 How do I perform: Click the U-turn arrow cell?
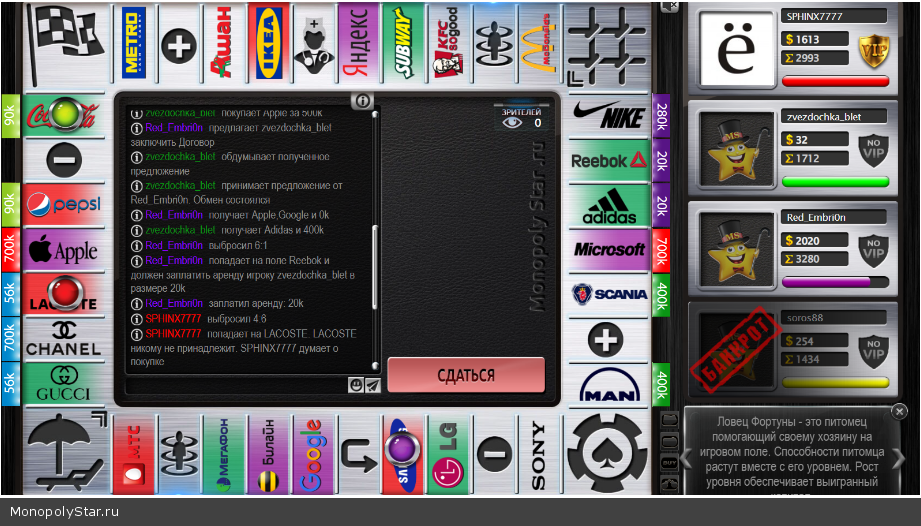click(358, 454)
